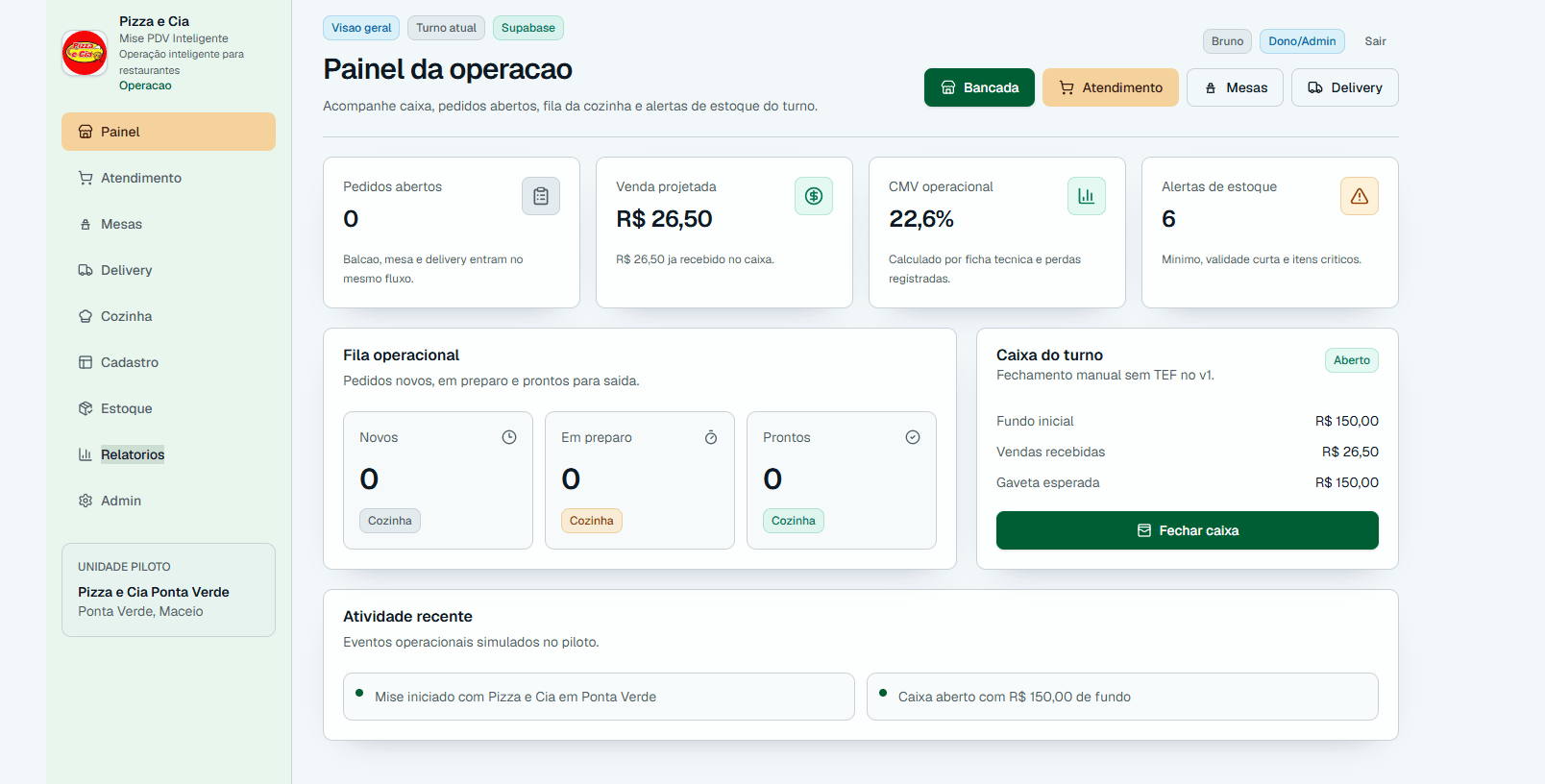Image resolution: width=1545 pixels, height=784 pixels.
Task: Click the R$ 26,50 projected sale value
Action: [664, 219]
